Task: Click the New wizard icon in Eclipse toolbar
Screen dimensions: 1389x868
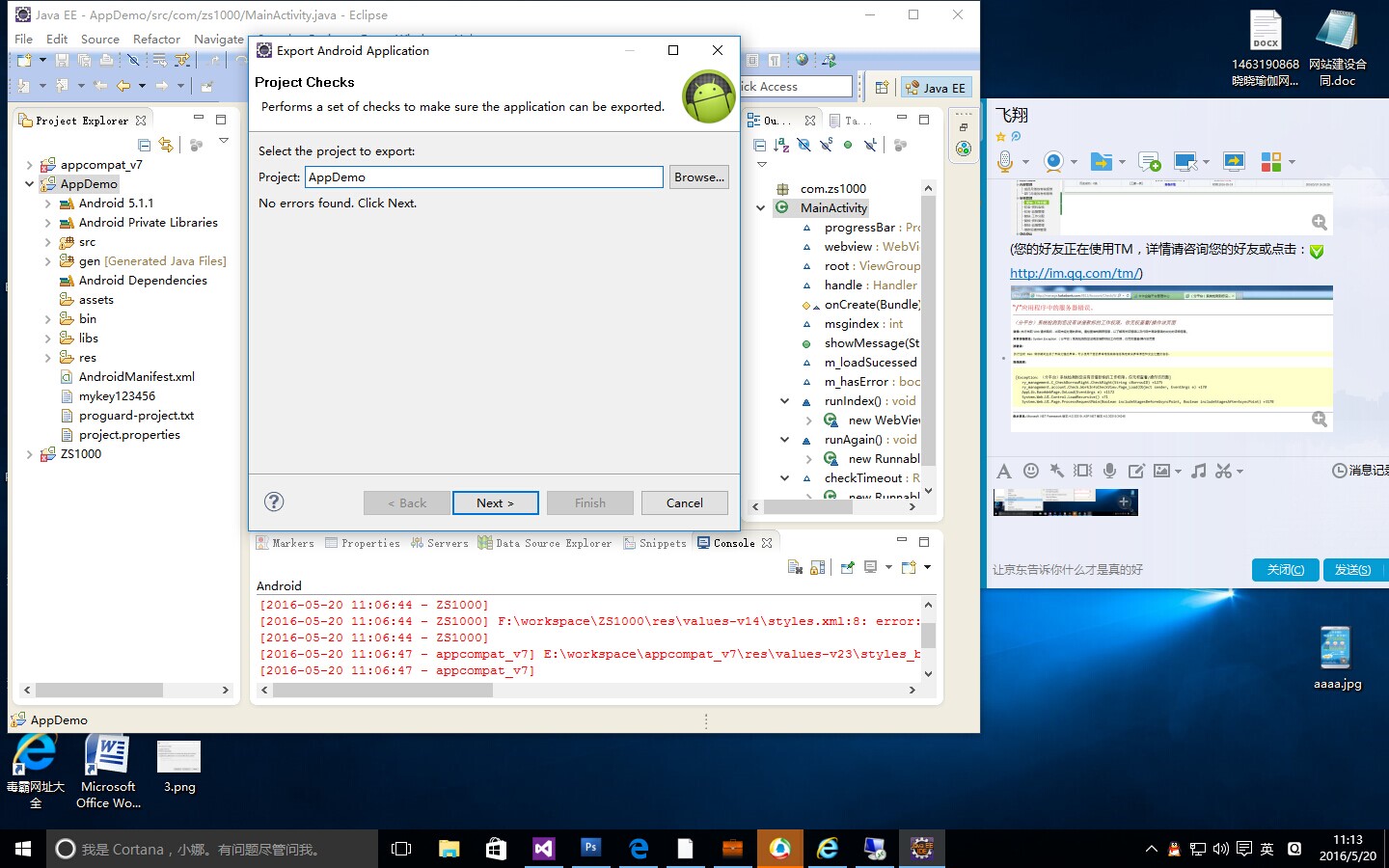Action: pos(24,60)
